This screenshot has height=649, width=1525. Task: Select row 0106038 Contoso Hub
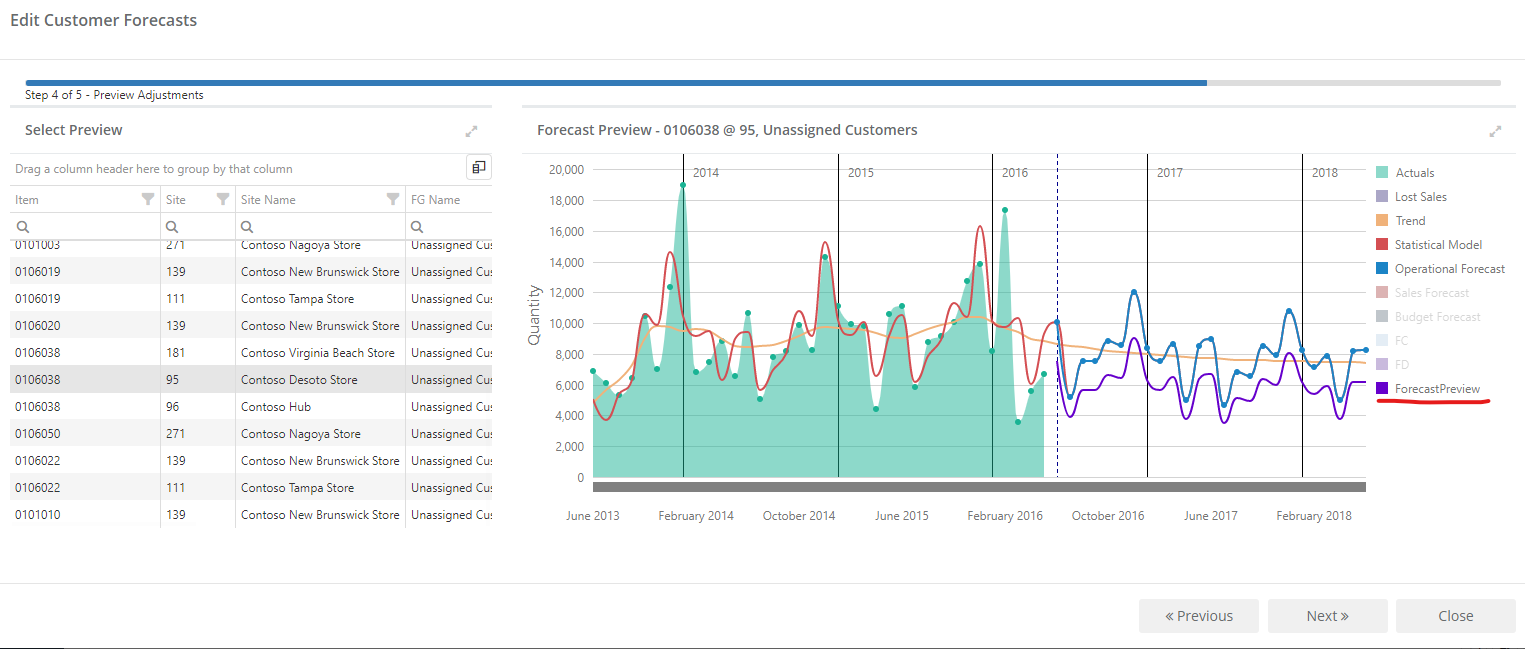[x=251, y=407]
